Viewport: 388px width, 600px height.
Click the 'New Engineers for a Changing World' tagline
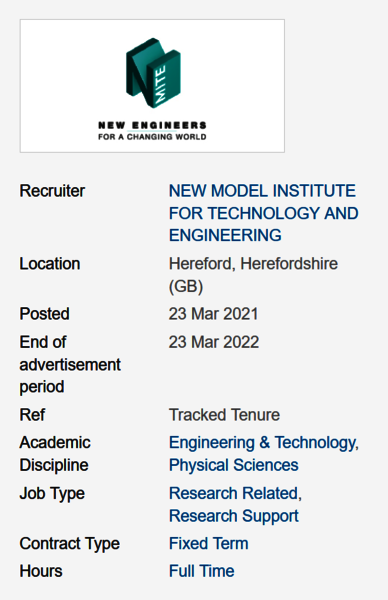coord(152,131)
